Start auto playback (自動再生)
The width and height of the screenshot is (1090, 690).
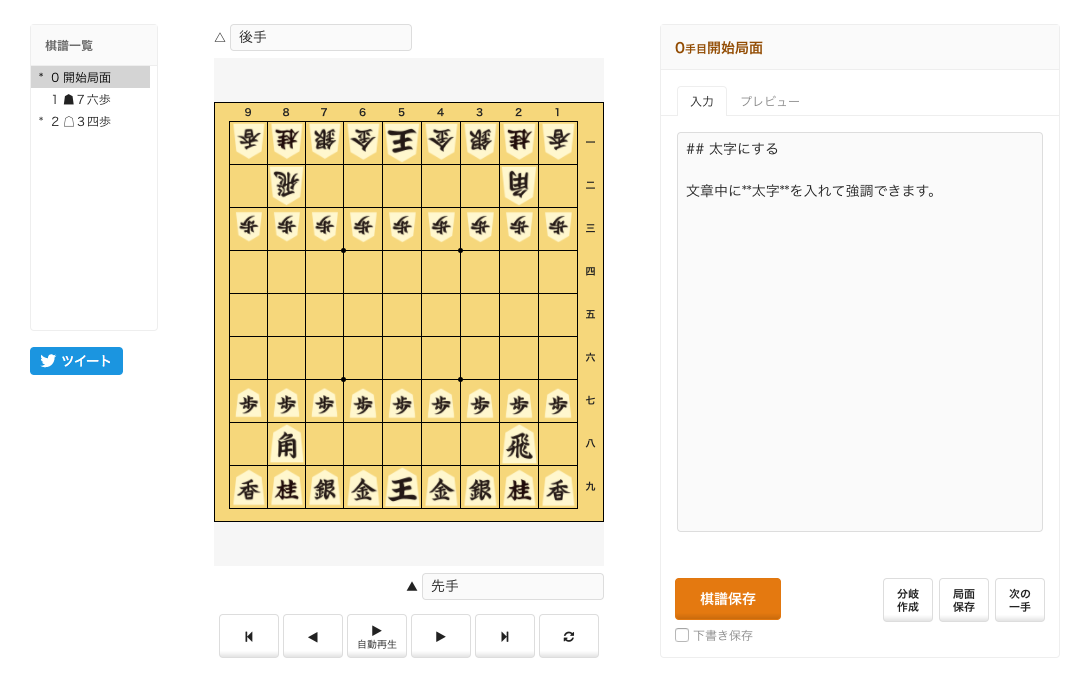(377, 636)
